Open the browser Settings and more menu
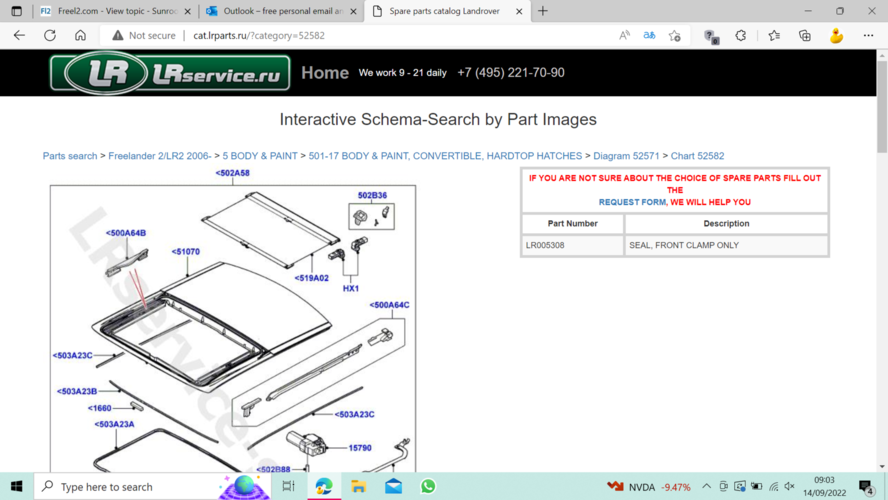Screen dimensions: 888x500 (x=868, y=35)
